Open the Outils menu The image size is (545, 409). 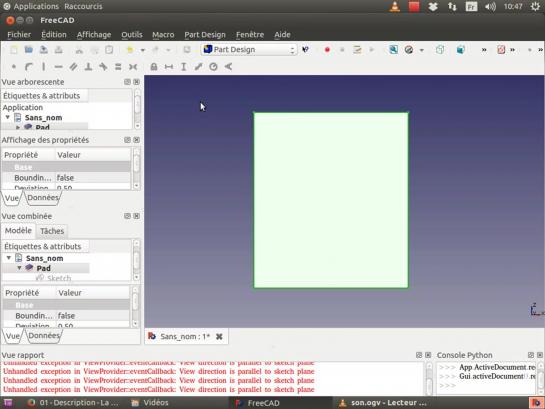pyautogui.click(x=132, y=35)
